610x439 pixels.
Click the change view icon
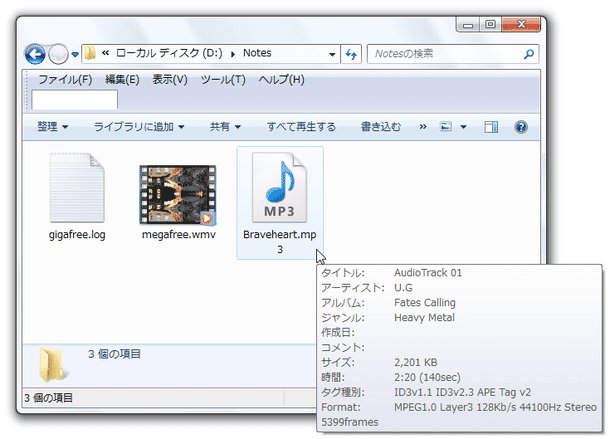[x=446, y=126]
